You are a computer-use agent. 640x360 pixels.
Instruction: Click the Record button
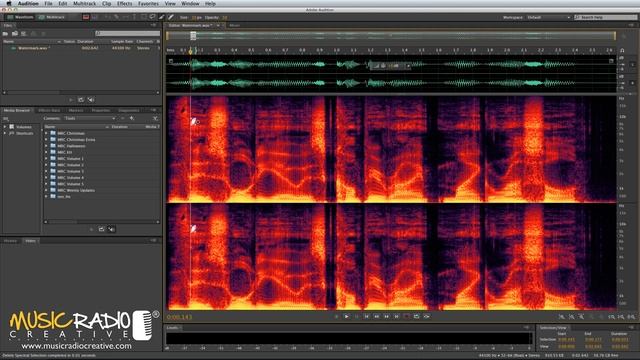tap(407, 316)
